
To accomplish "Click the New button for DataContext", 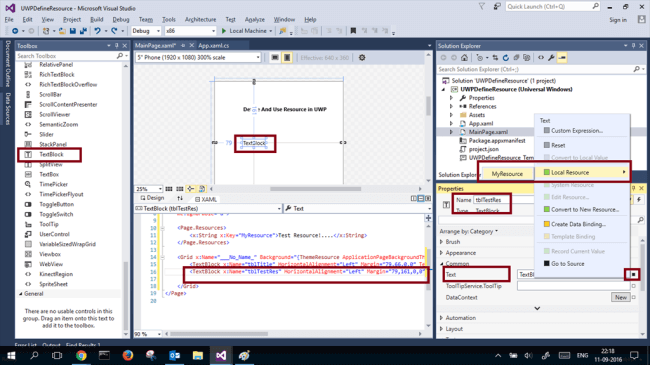I will pyautogui.click(x=621, y=297).
